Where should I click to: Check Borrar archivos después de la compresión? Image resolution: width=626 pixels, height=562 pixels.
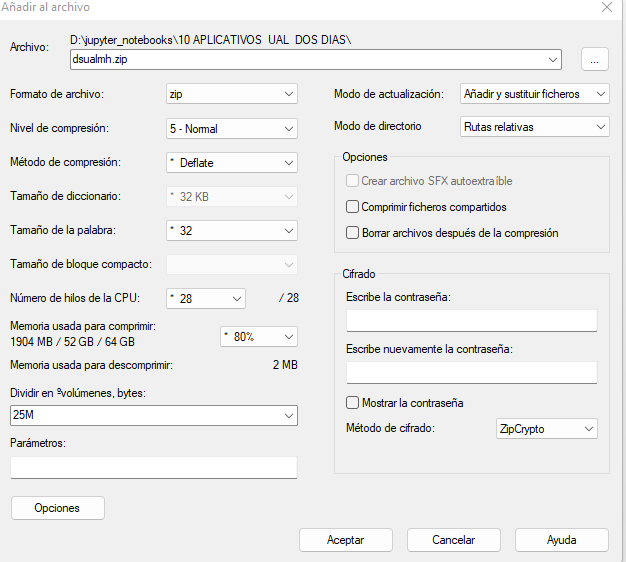(x=352, y=233)
